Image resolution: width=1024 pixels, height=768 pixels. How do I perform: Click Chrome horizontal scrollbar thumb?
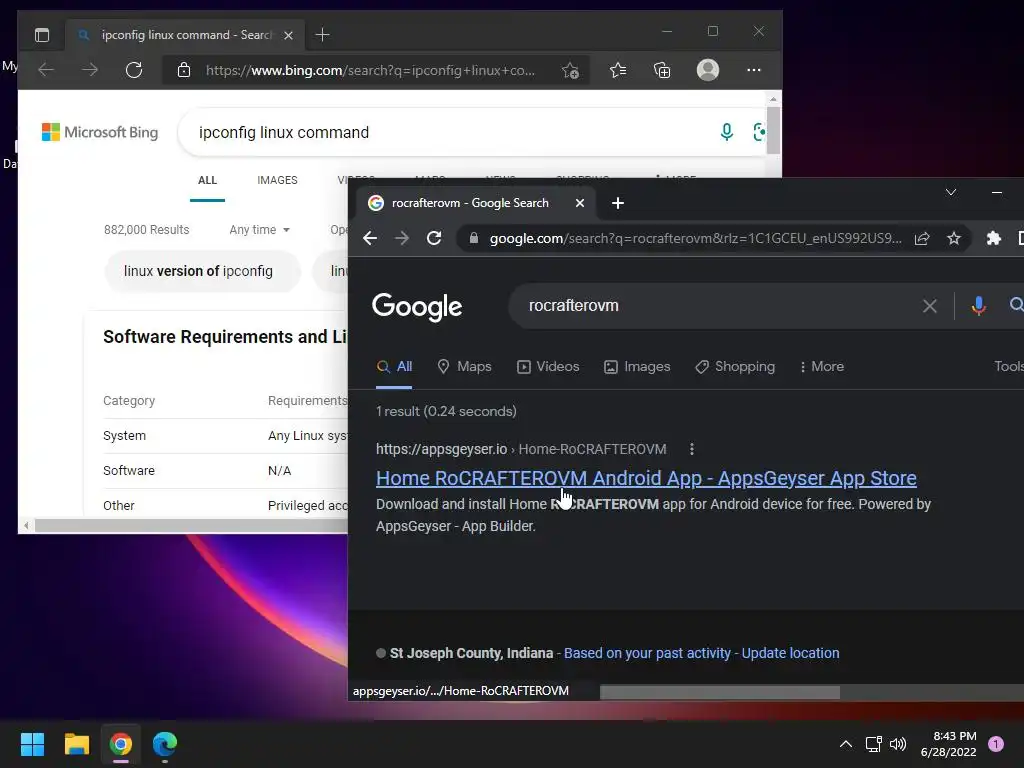[x=720, y=692]
